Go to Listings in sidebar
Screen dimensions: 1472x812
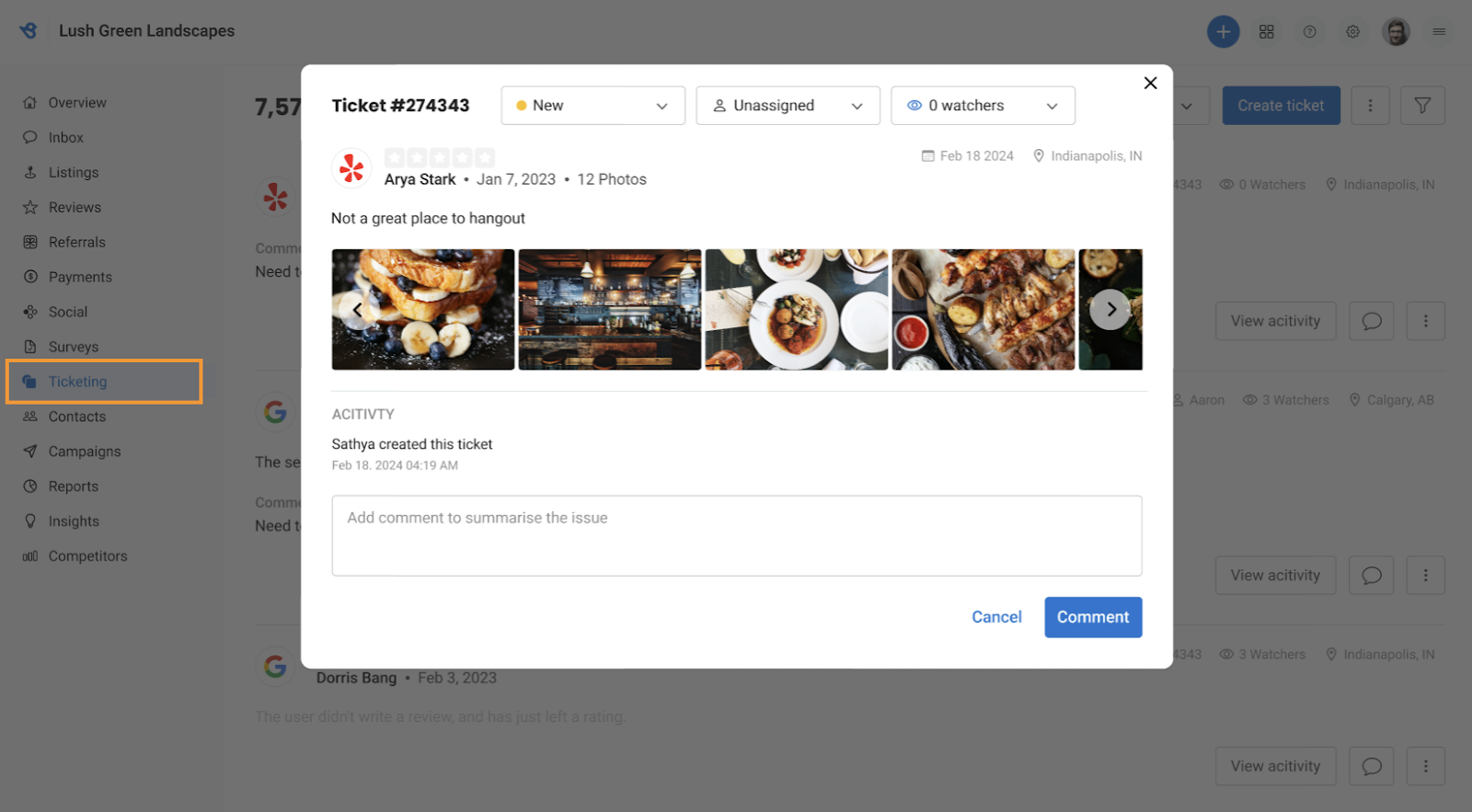(x=73, y=173)
